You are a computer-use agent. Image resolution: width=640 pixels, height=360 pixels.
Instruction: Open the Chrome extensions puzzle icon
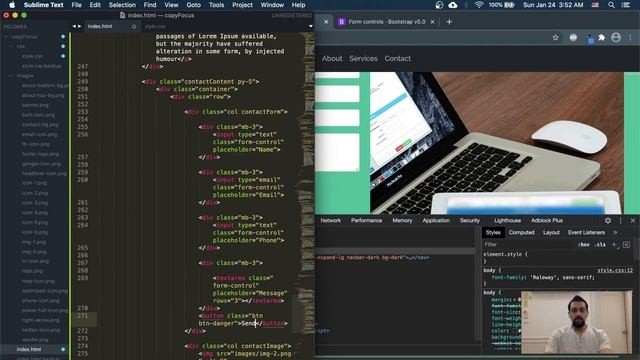tap(602, 38)
